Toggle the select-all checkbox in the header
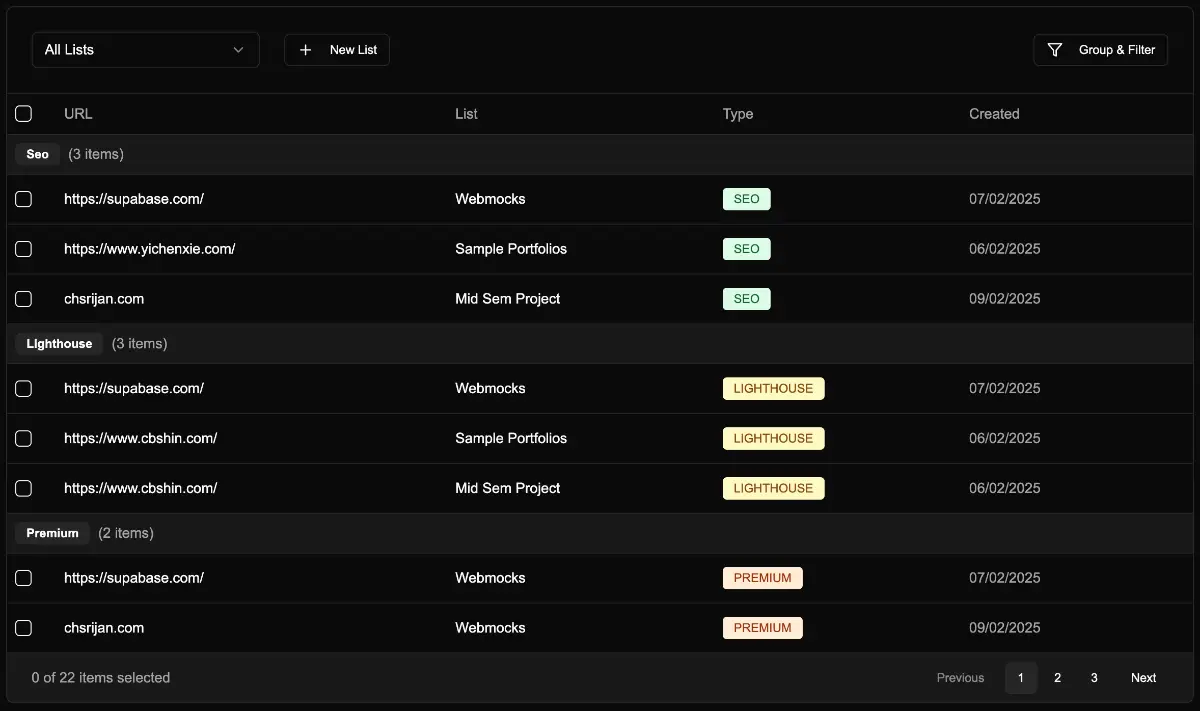This screenshot has width=1200, height=711. 24,114
